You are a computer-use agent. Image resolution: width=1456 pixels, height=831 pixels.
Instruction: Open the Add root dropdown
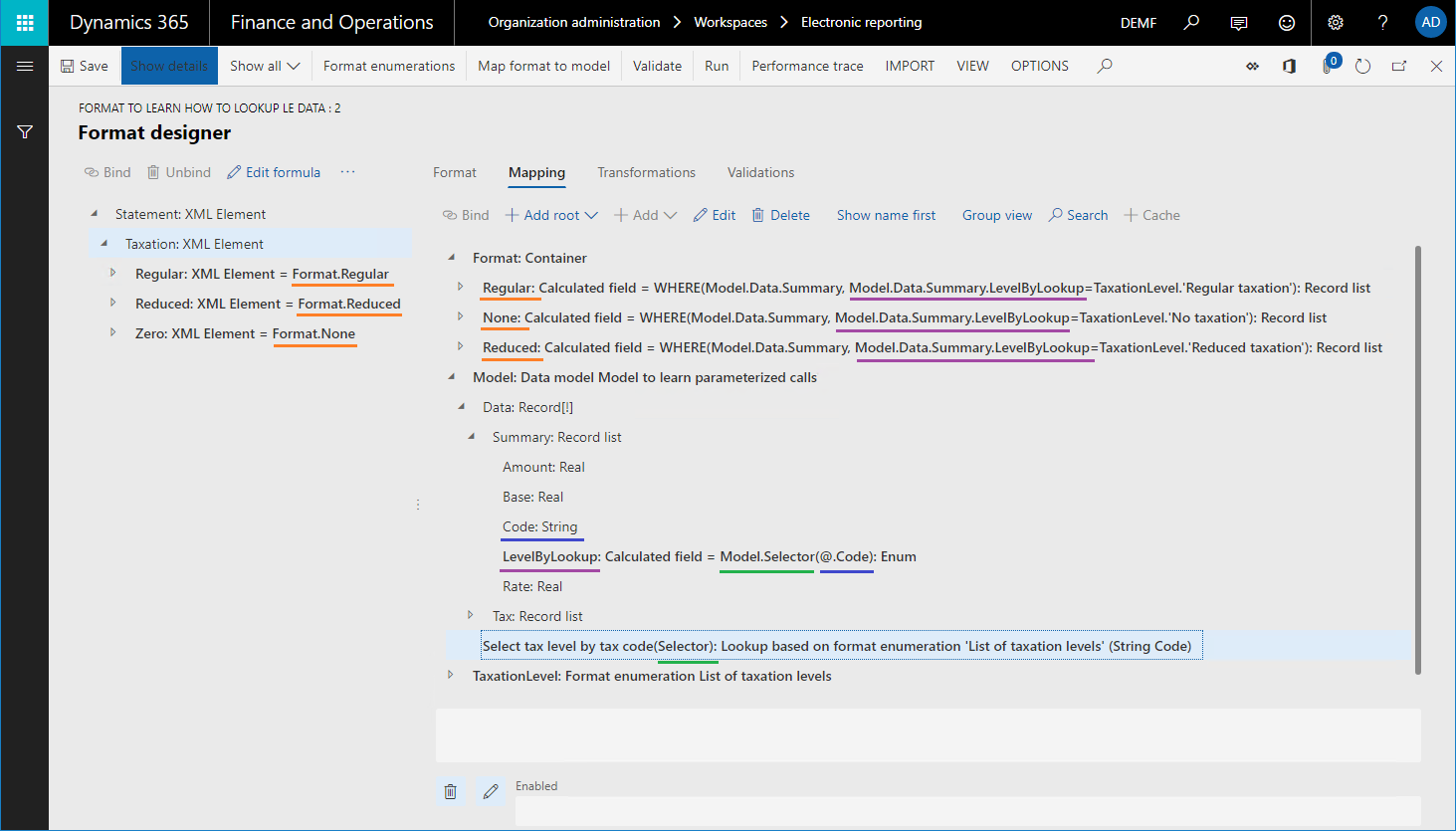point(551,215)
